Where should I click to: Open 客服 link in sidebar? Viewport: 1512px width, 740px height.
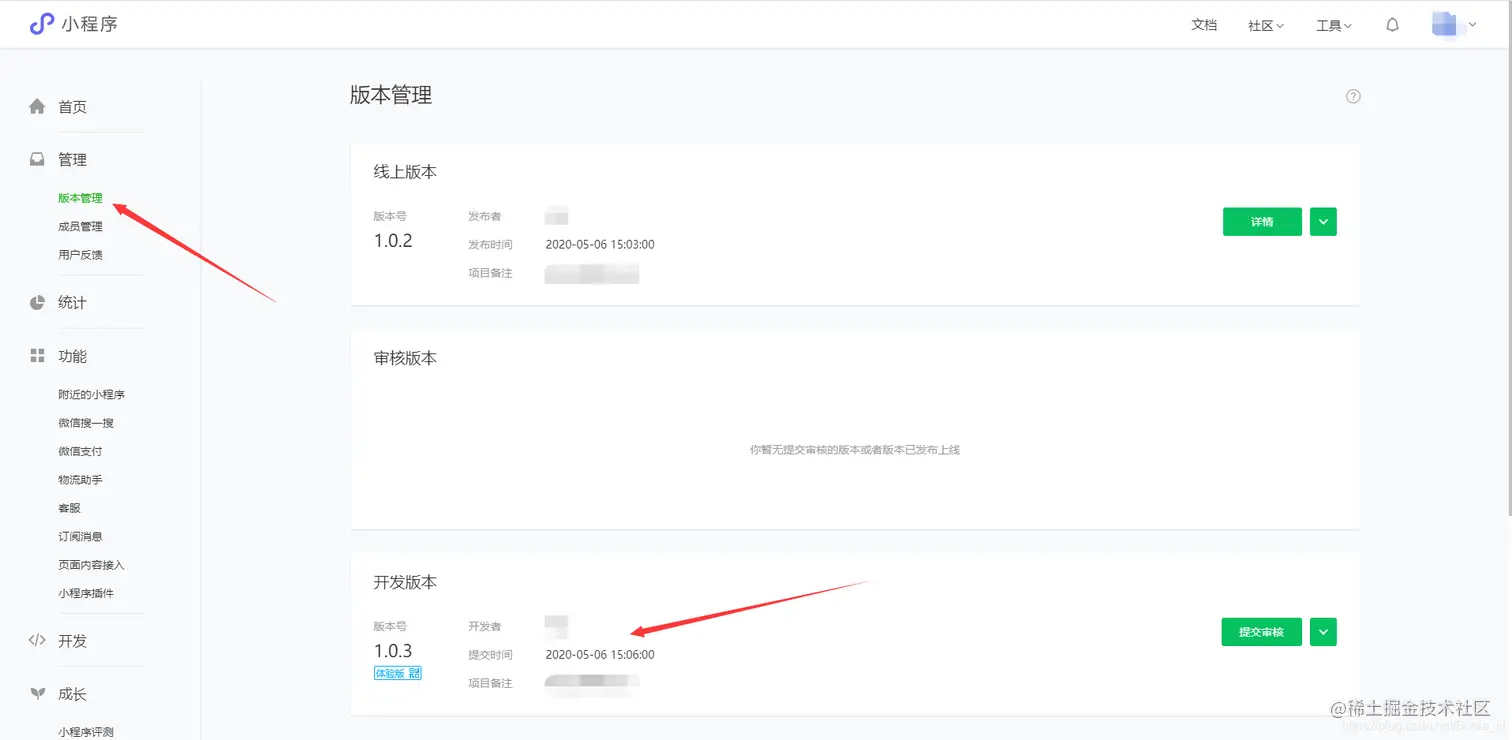69,508
